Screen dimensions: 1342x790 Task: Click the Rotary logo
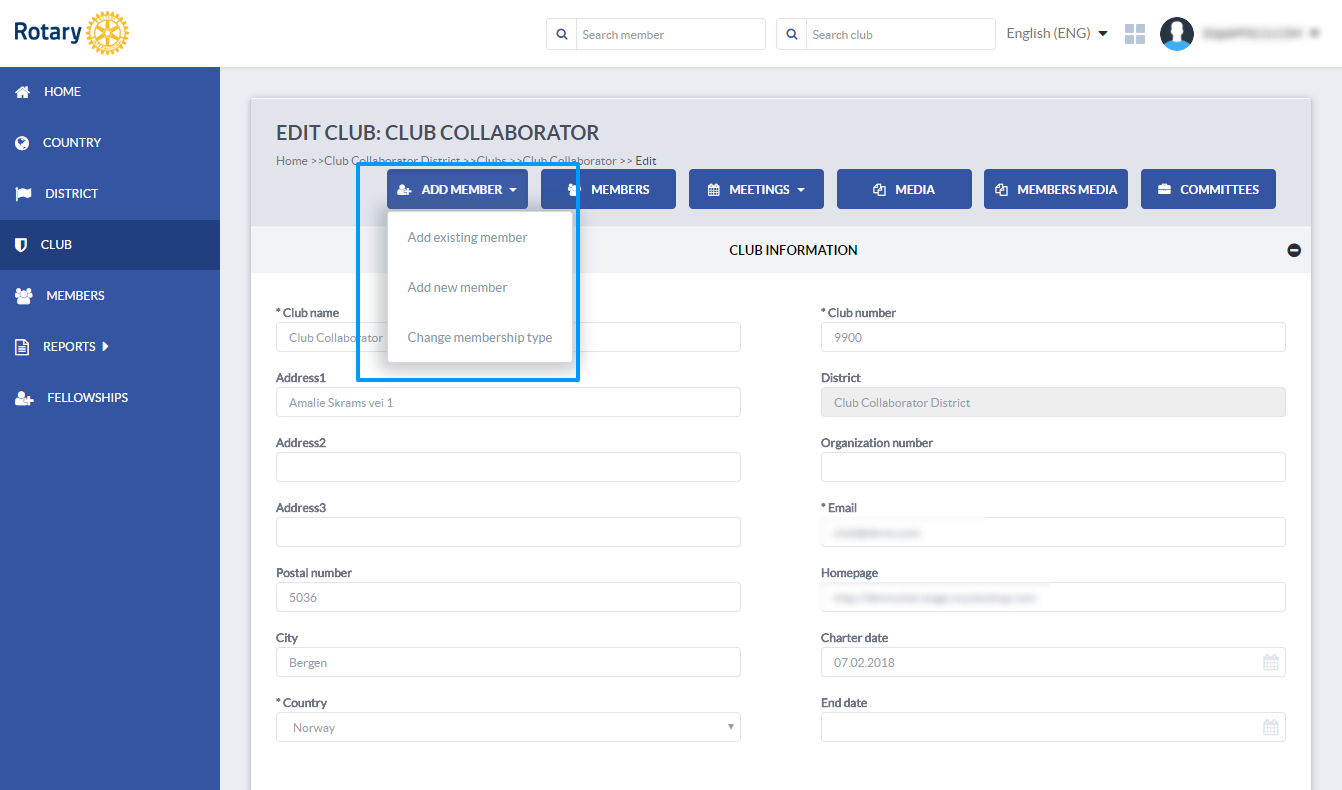pos(71,33)
